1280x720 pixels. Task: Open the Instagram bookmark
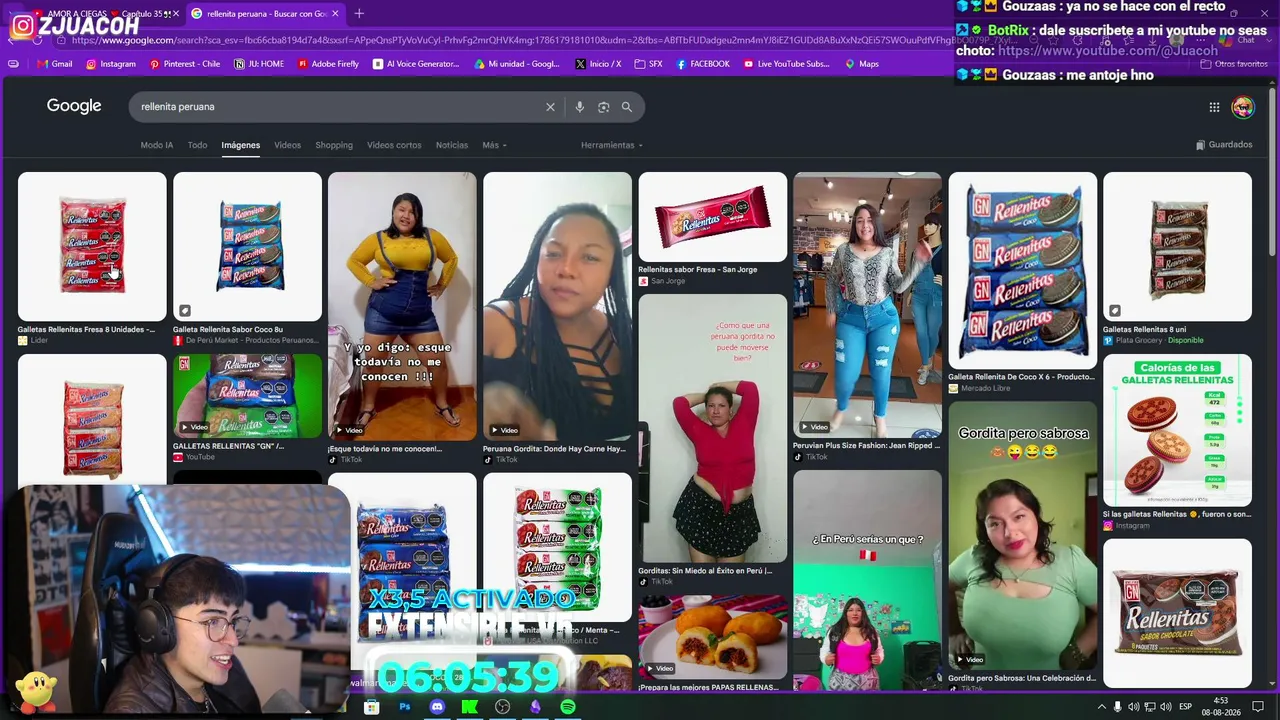click(110, 64)
